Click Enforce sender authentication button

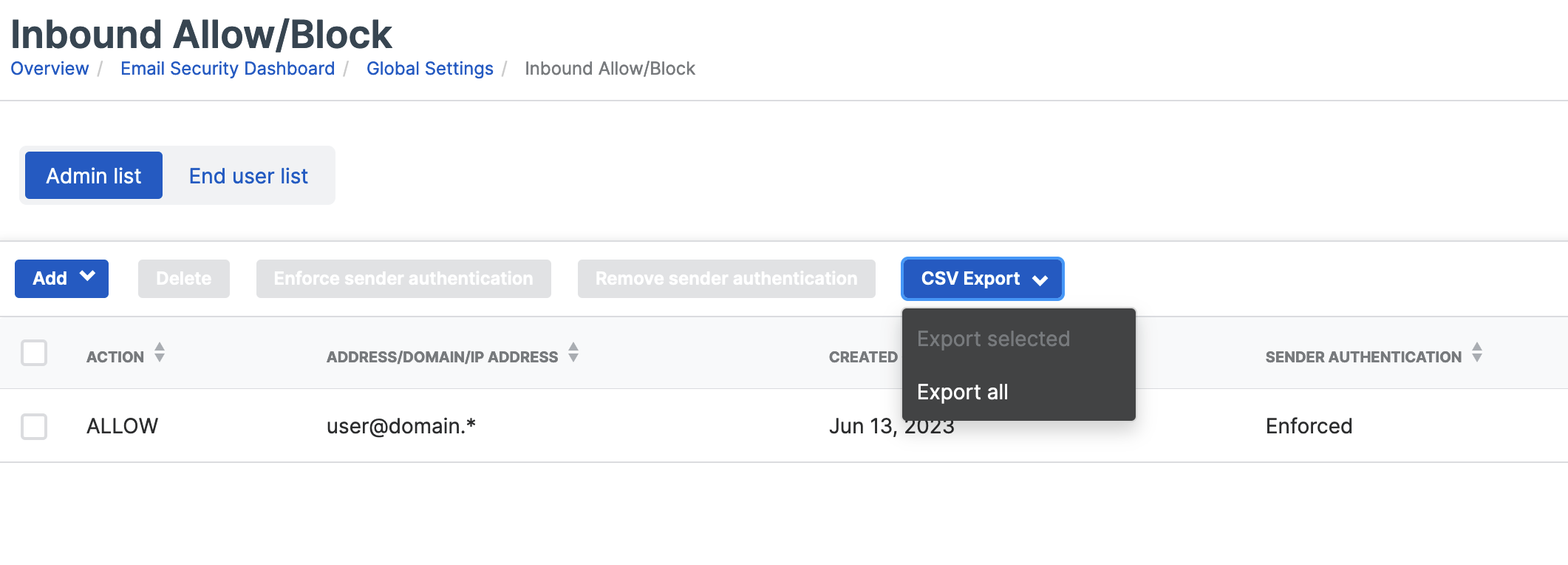tap(403, 279)
